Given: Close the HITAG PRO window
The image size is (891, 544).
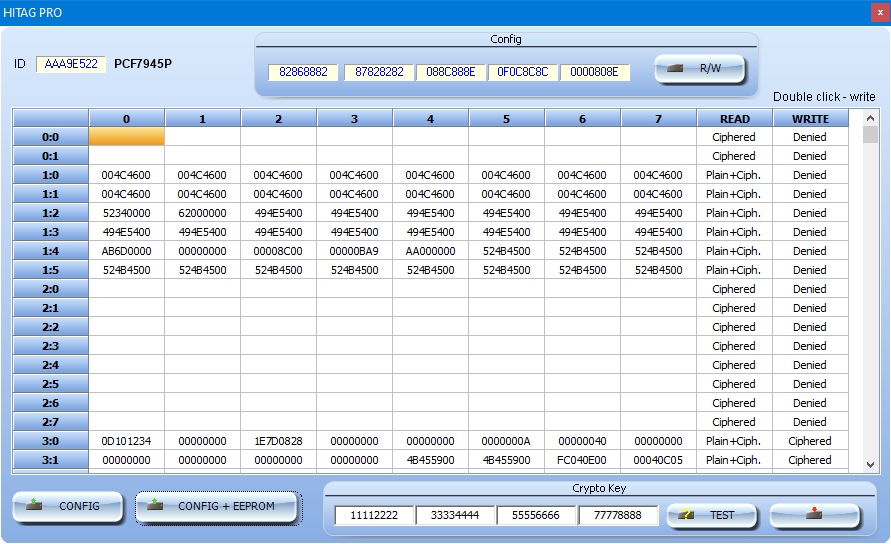Looking at the screenshot, I should coord(880,13).
